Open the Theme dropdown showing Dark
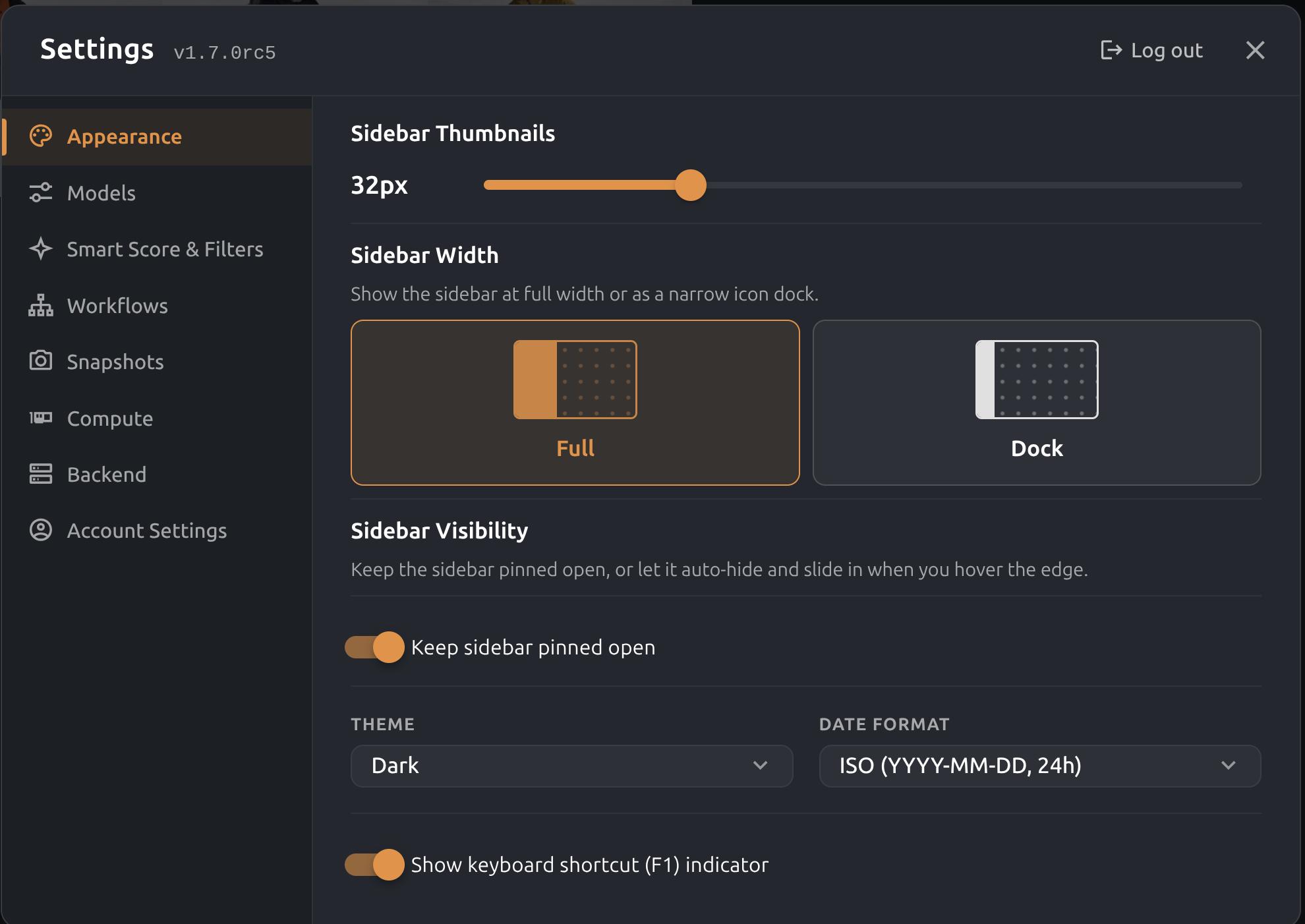The height and width of the screenshot is (924, 1305). tap(571, 766)
